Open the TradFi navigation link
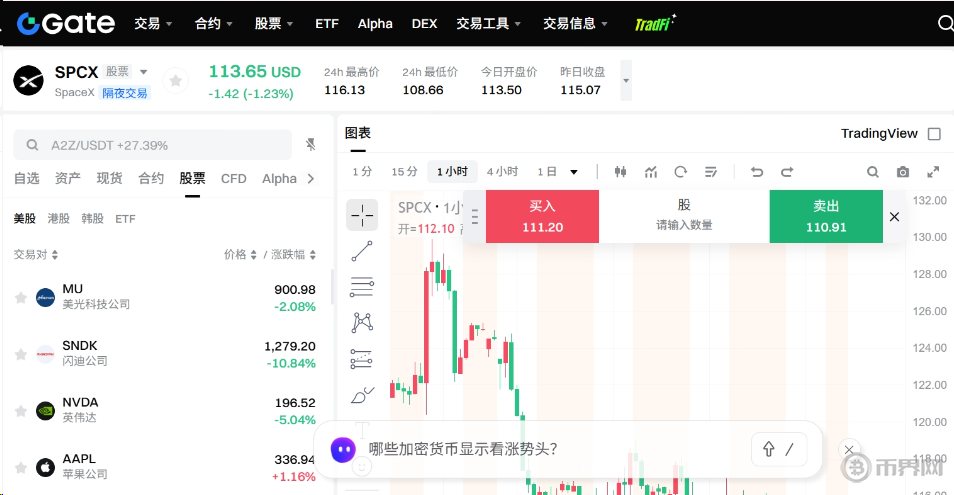The height and width of the screenshot is (495, 954). click(x=655, y=24)
